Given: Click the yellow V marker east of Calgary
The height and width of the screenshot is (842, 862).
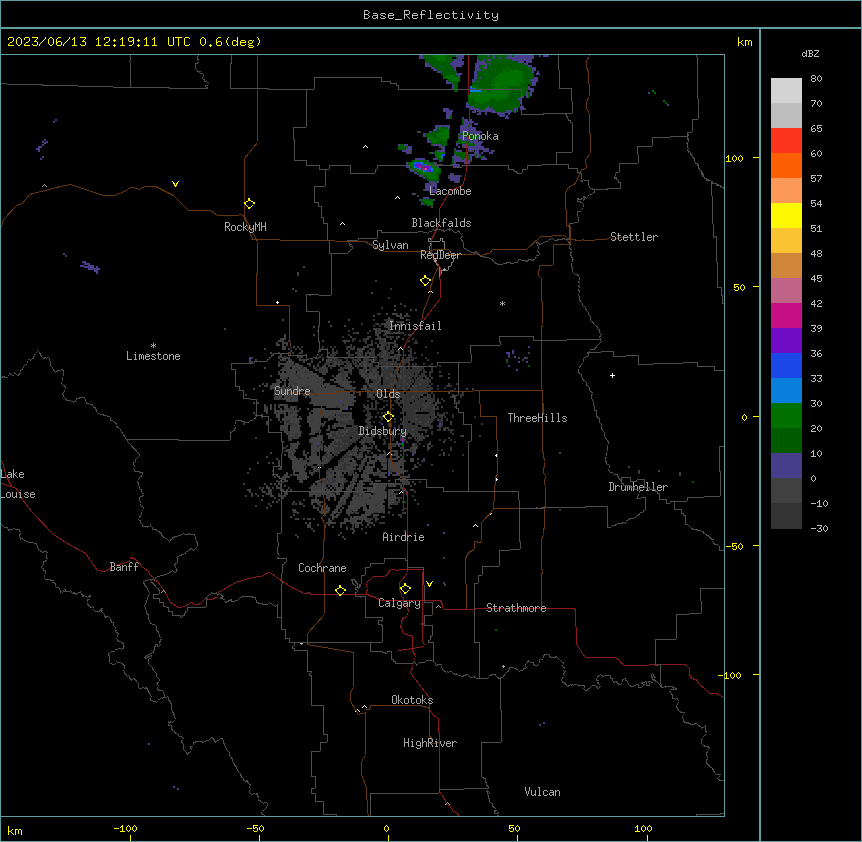Looking at the screenshot, I should click(429, 584).
